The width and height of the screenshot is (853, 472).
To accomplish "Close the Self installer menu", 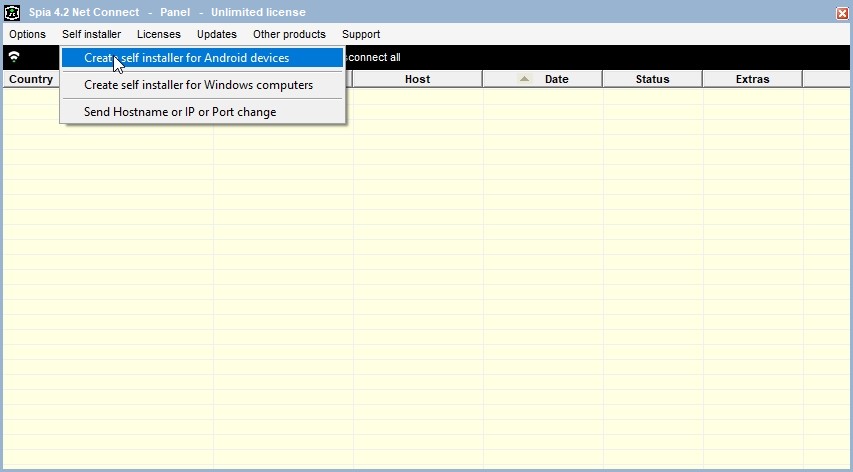I will pos(91,34).
